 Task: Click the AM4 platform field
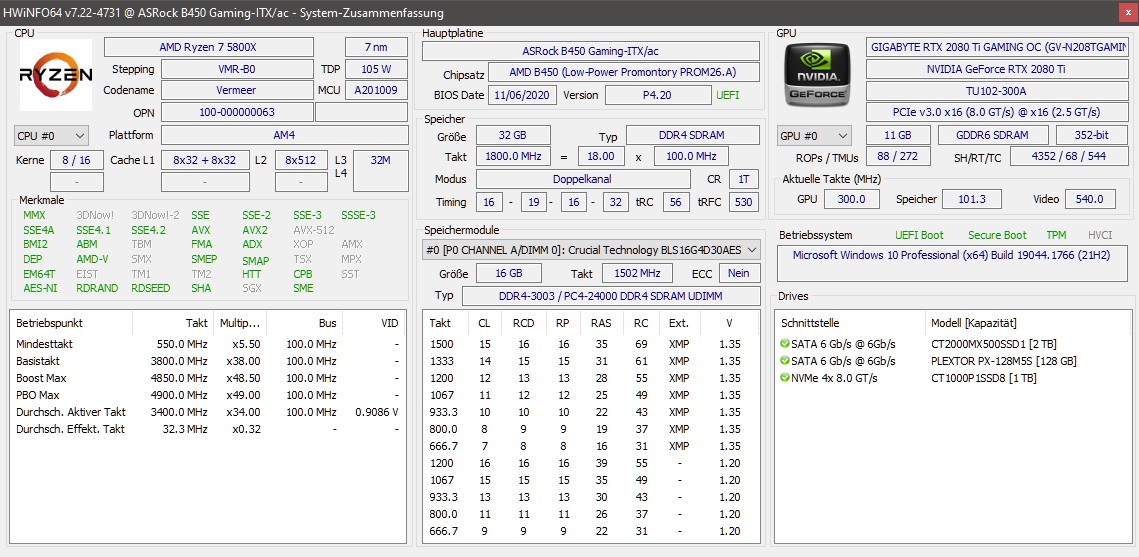pyautogui.click(x=284, y=136)
